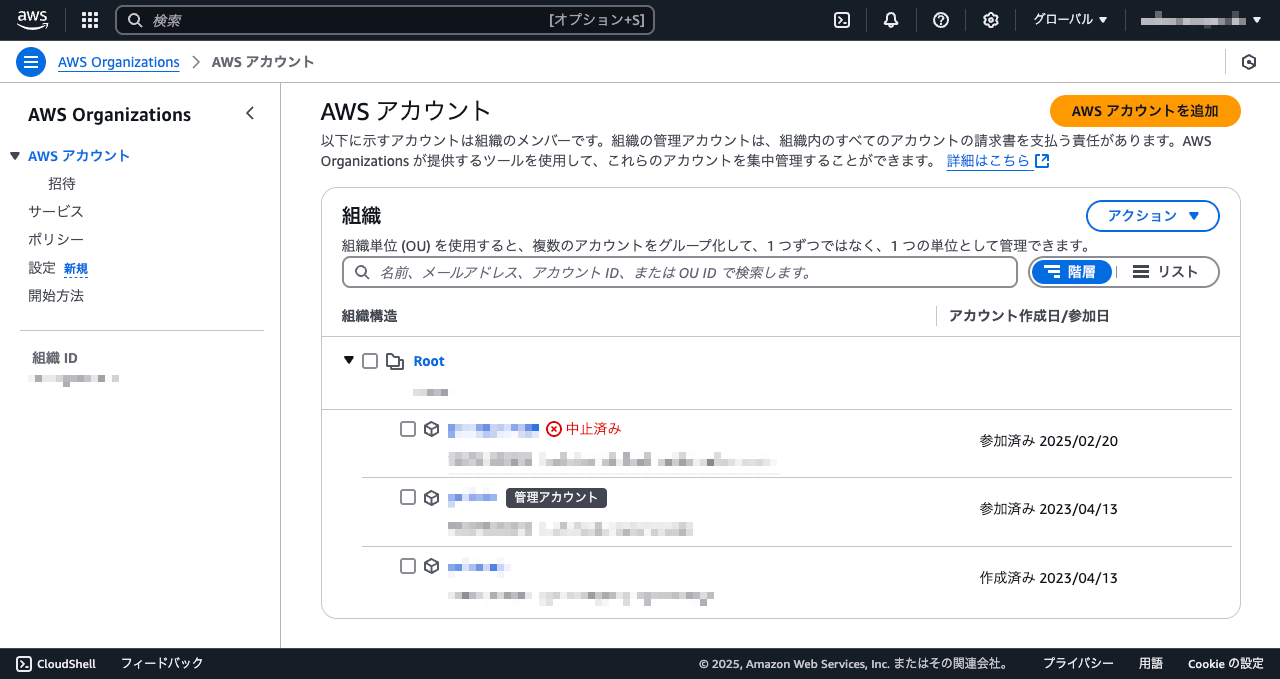
Task: Click the cube icon of the suspended account
Action: [x=432, y=429]
